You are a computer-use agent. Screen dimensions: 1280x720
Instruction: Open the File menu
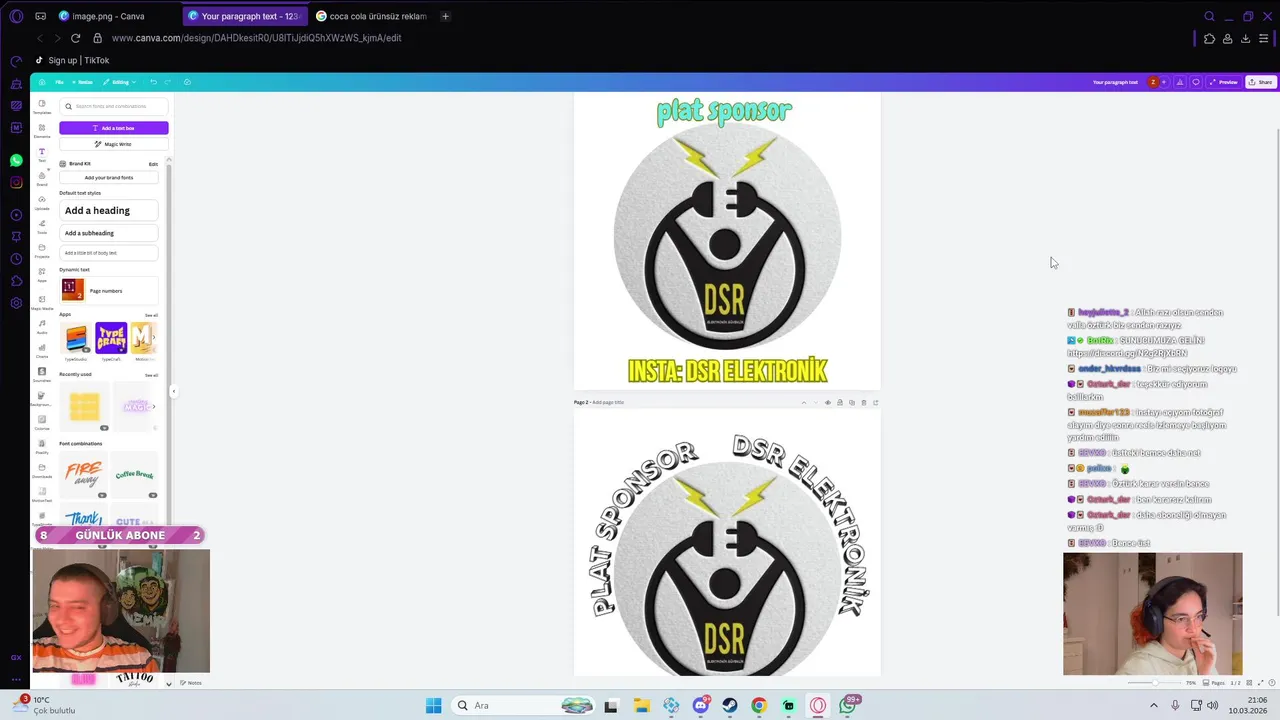60,82
